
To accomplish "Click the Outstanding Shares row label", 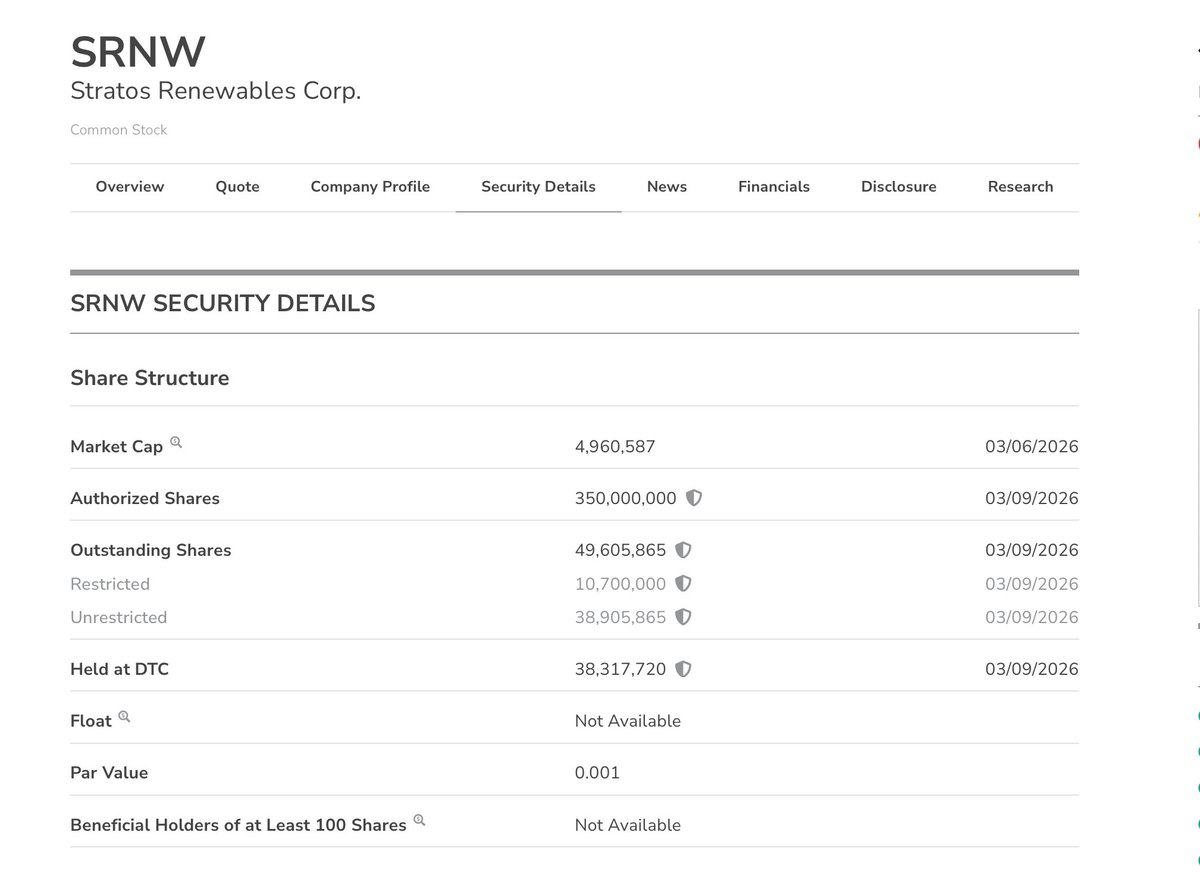I will click(151, 550).
